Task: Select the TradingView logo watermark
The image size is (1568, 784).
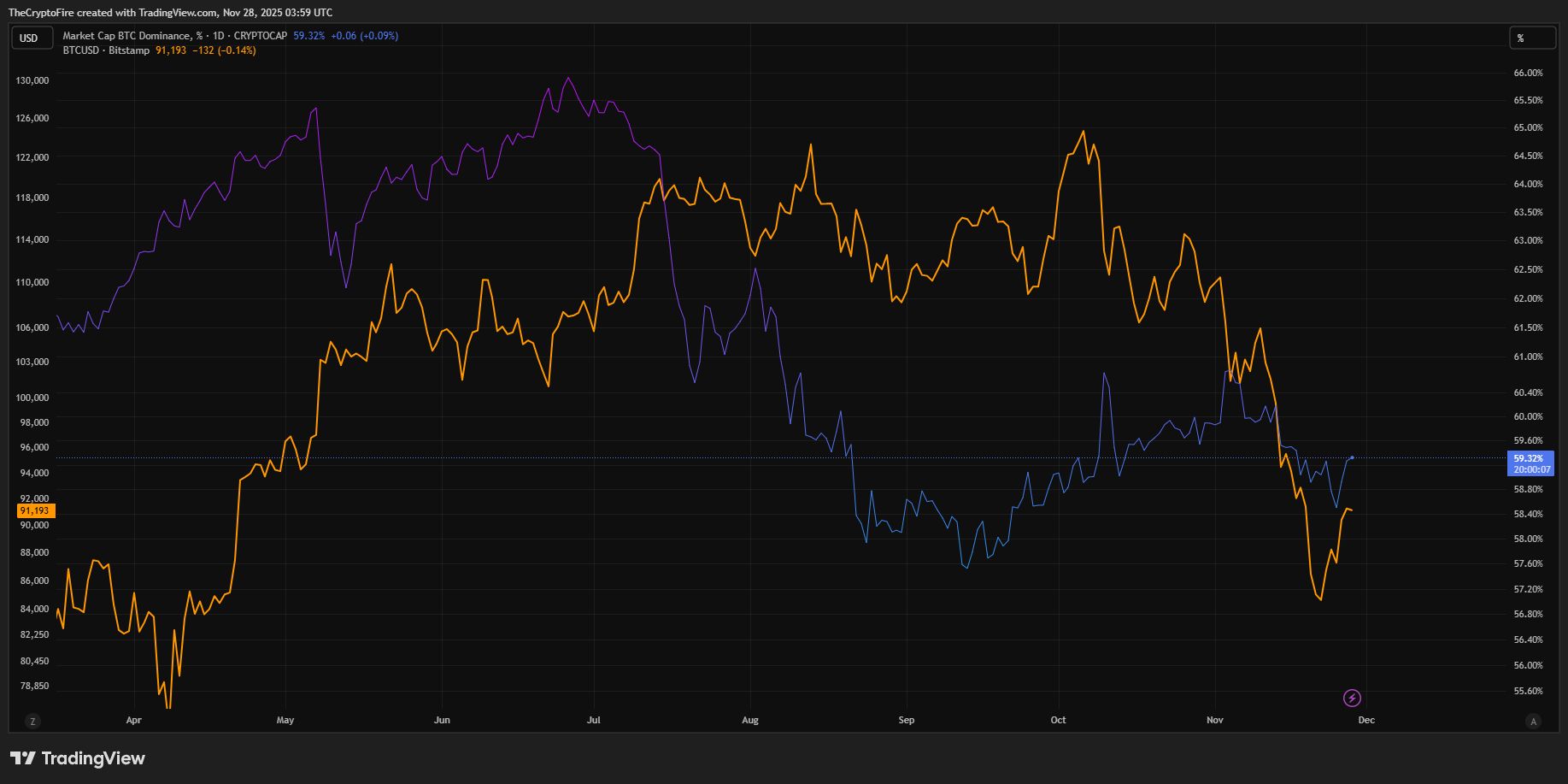Action: tap(77, 757)
